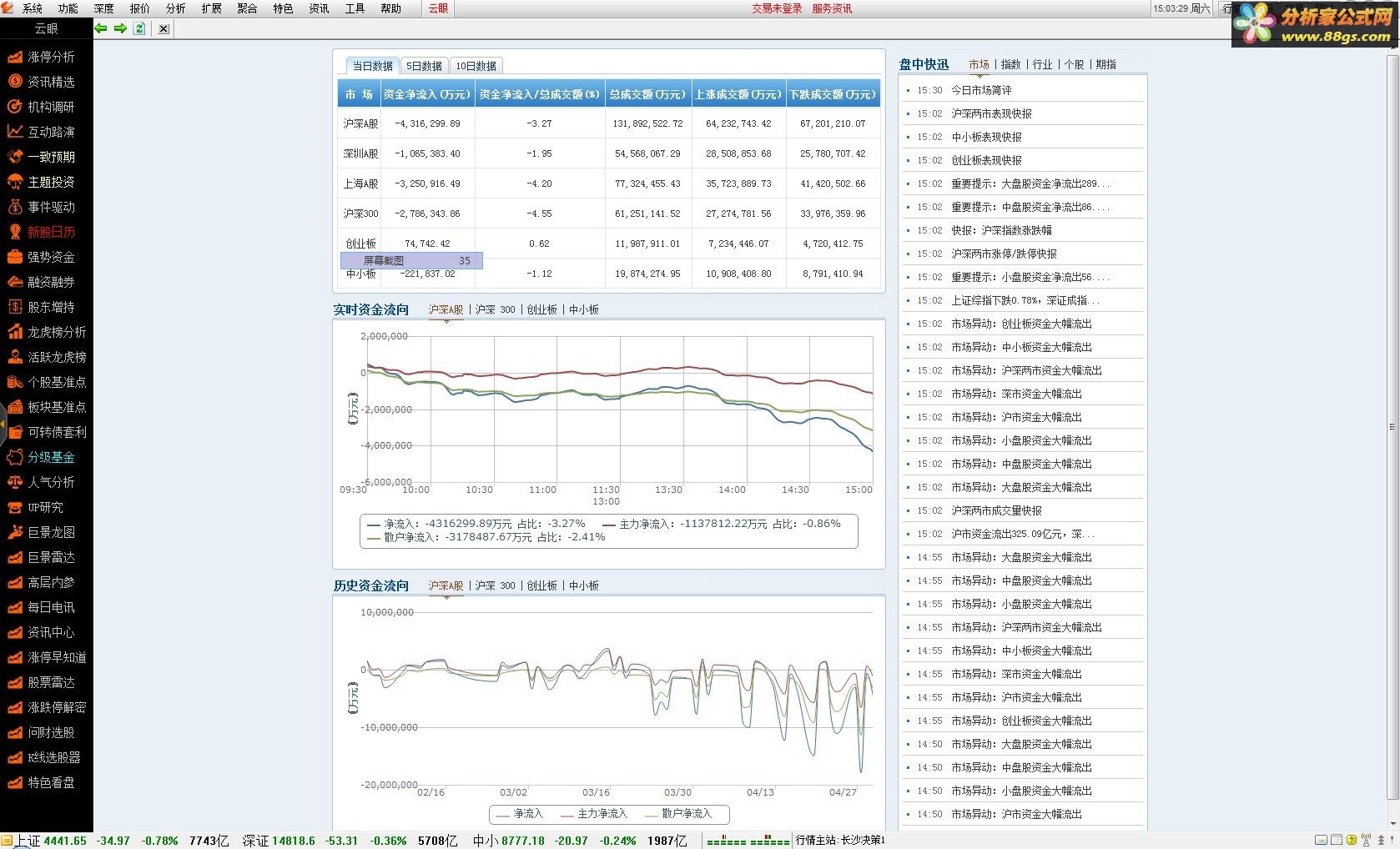Screen dimensions: 1400x849
Task: Select 活跃龙虎榜 in the sidebar
Action: pos(47,357)
